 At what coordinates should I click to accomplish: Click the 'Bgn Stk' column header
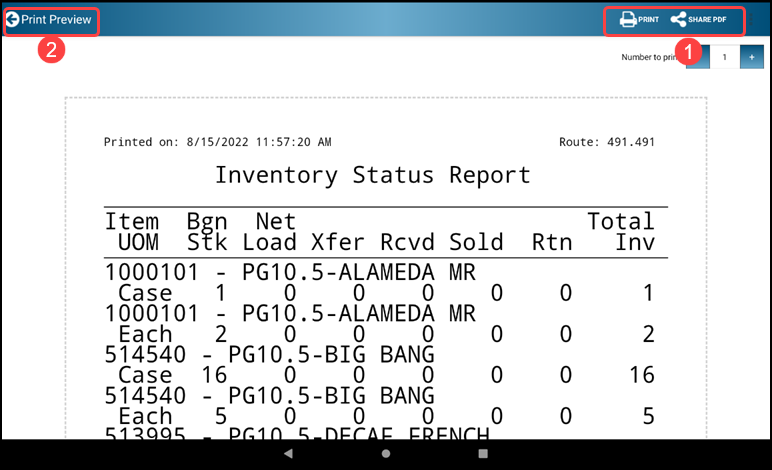click(207, 232)
